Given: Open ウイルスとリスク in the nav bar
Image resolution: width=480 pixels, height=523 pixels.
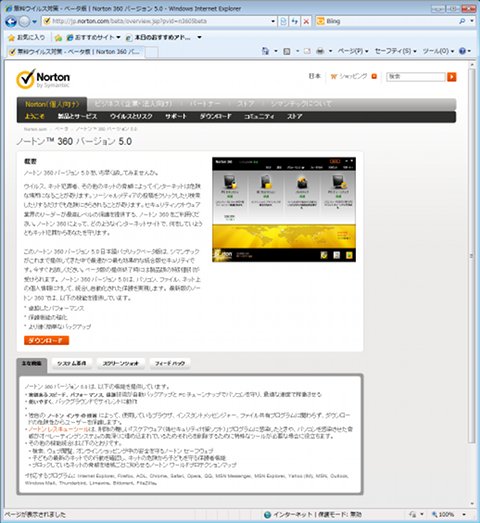Looking at the screenshot, I should point(131,116).
